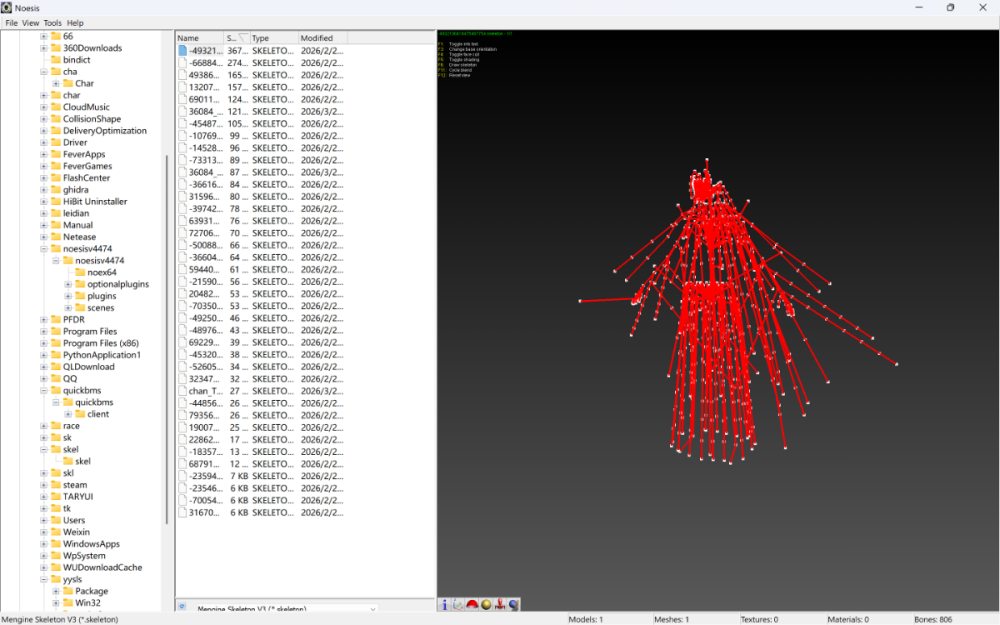Click the yellow sphere shading icon

(x=486, y=605)
